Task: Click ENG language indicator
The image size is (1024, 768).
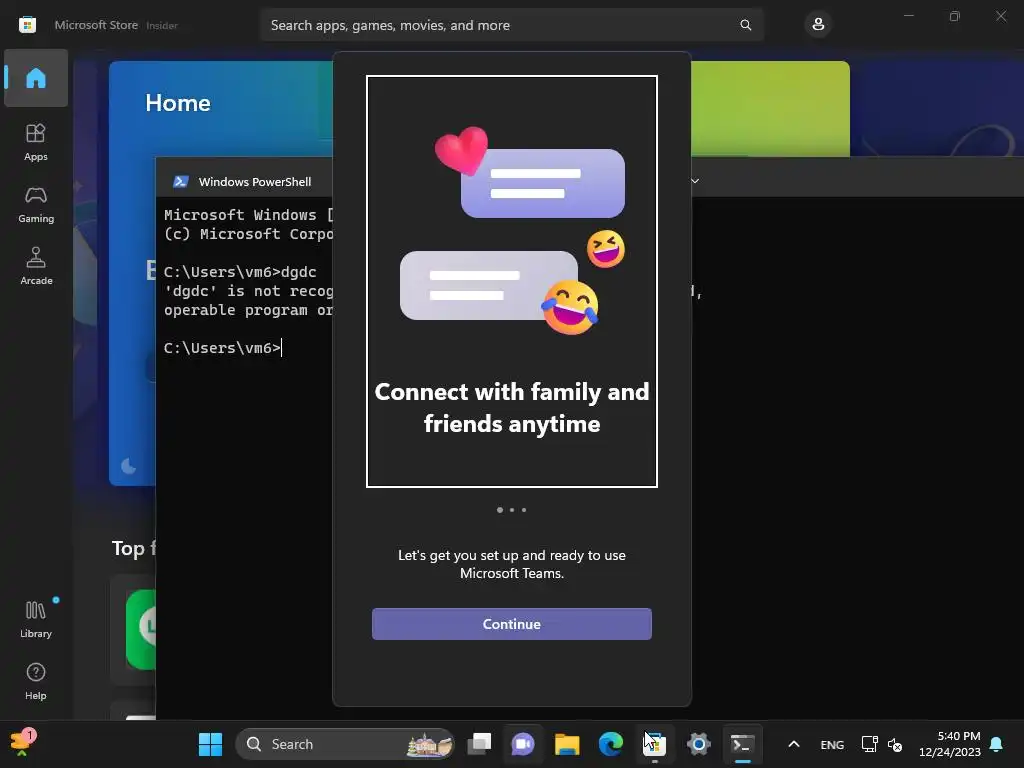Action: [832, 744]
